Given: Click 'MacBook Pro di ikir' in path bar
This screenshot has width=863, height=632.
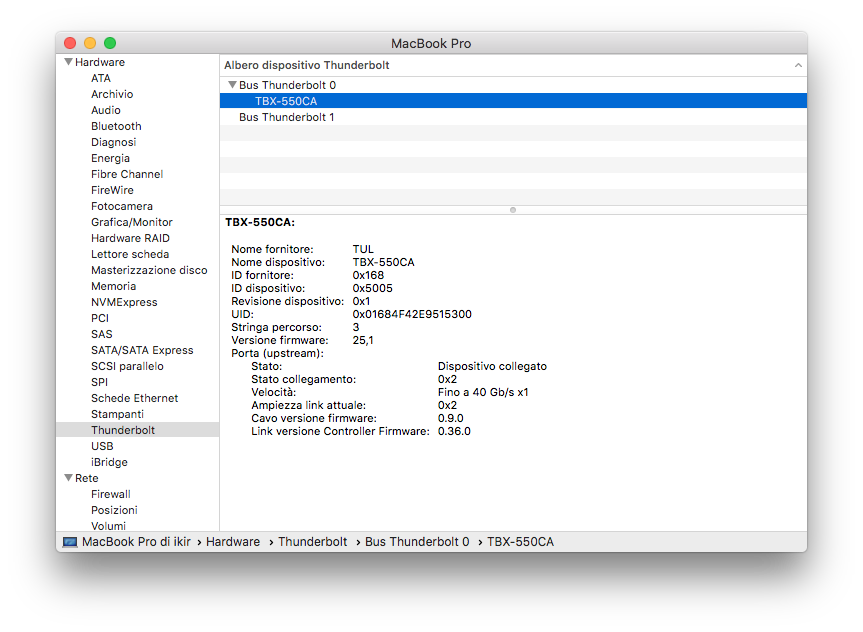Looking at the screenshot, I should 136,542.
